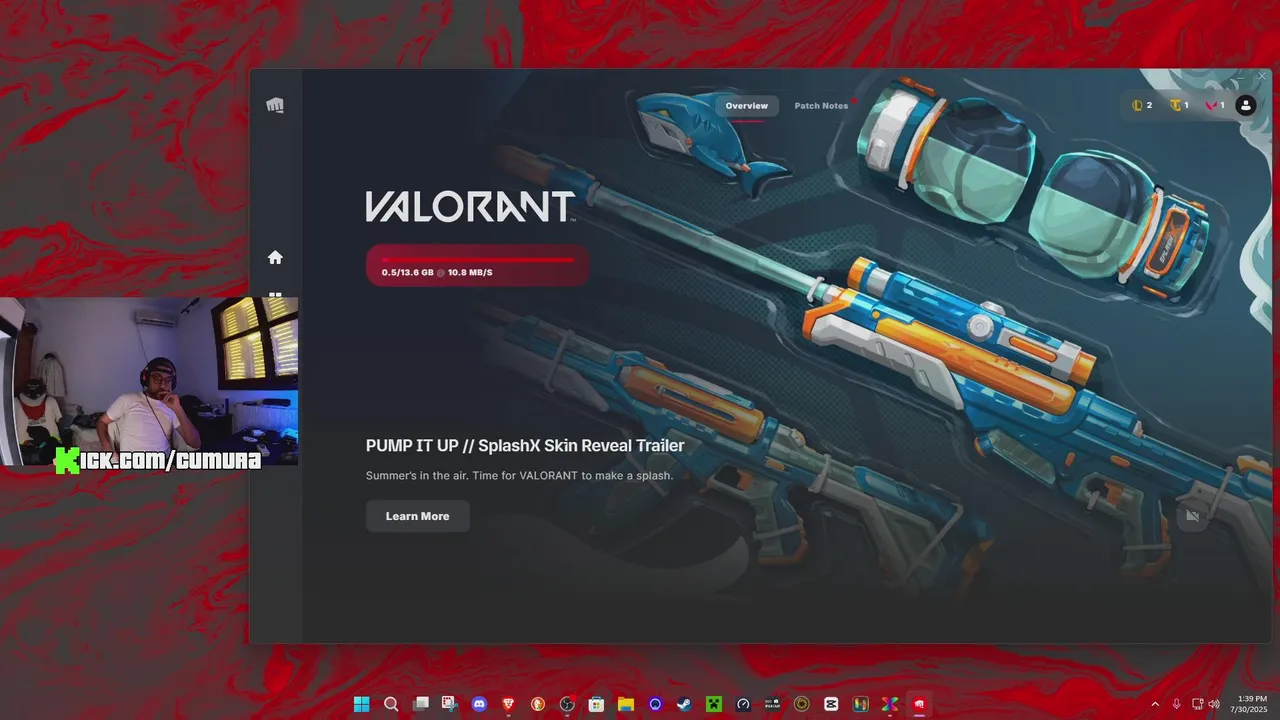This screenshot has height=720, width=1280.
Task: Click the microphone tray icon
Action: pos(1176,704)
